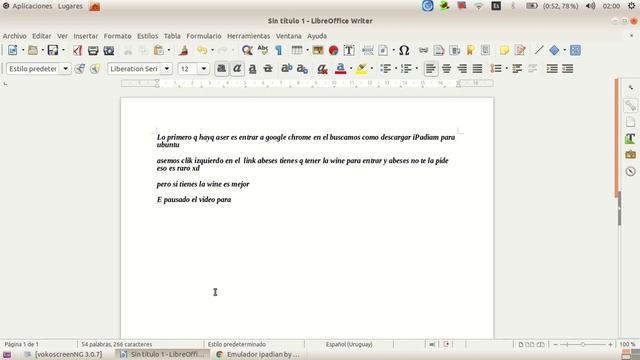This screenshot has height=360, width=640.
Task: Open the Herramientas menu
Action: click(249, 36)
